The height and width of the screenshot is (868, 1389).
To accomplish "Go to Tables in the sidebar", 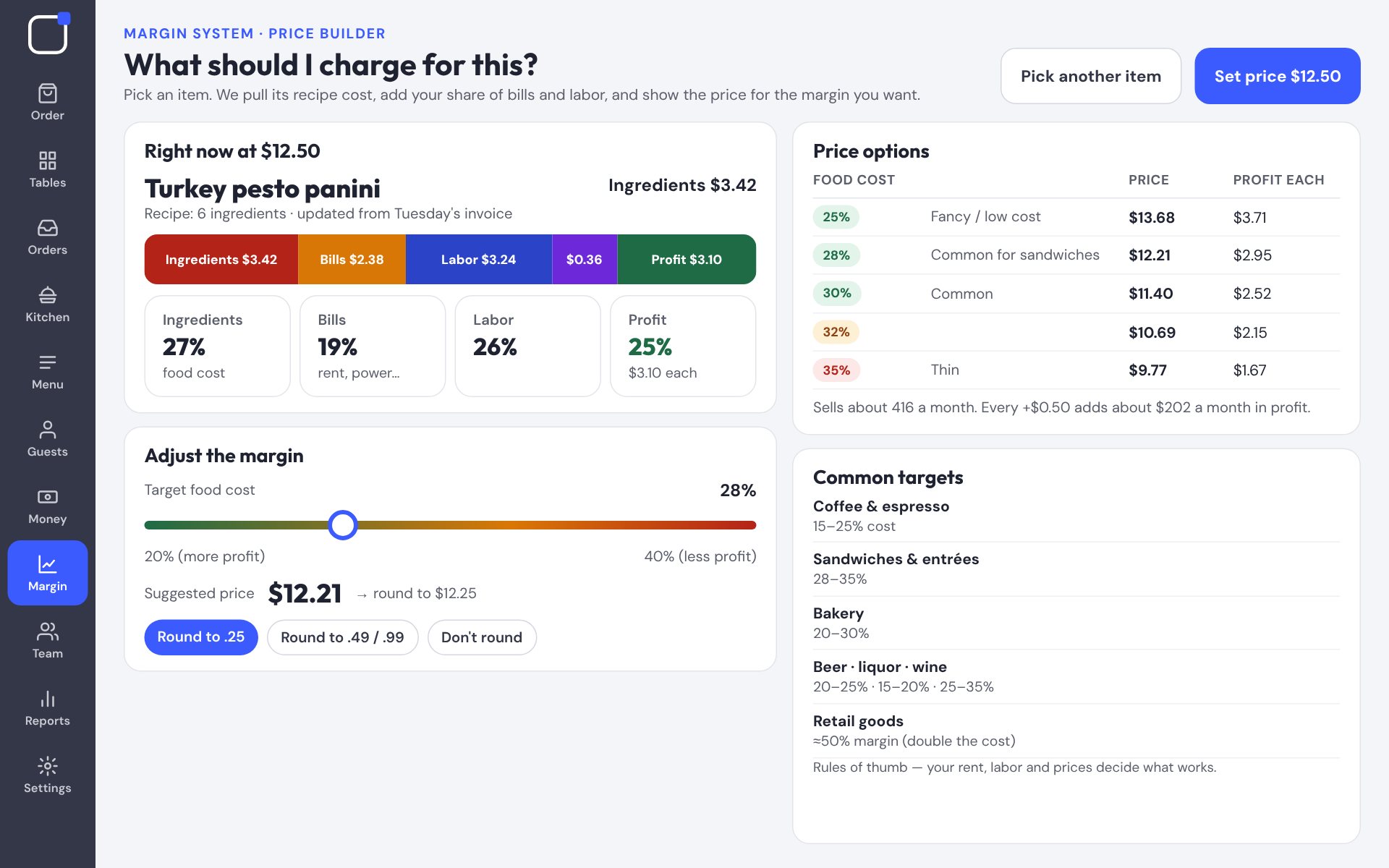I will coord(48,169).
